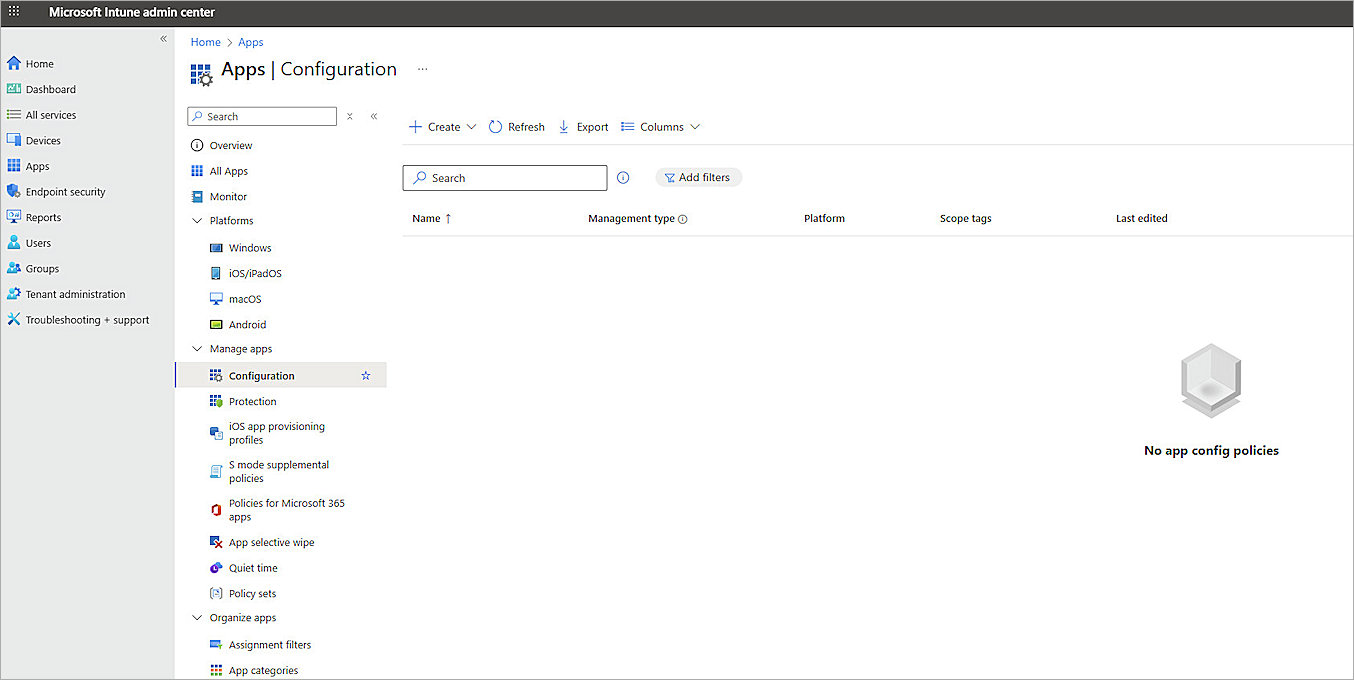The height and width of the screenshot is (680, 1354).
Task: Click the Overview info icon in Apps menu
Action: point(197,145)
